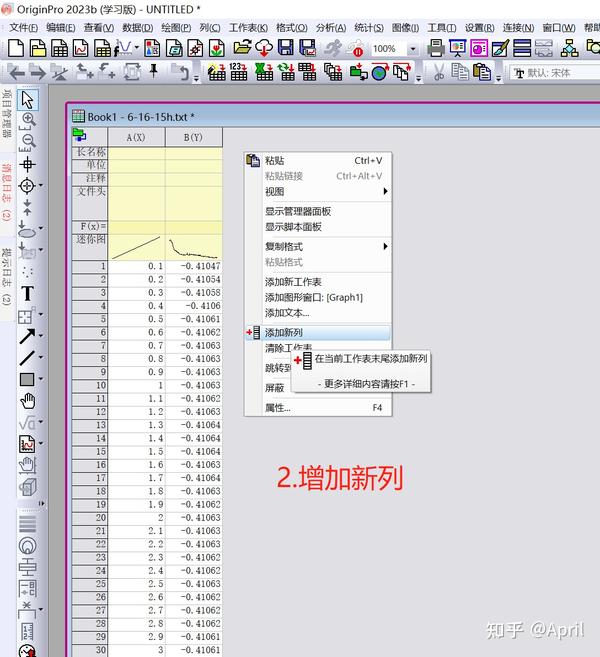600x657 pixels.
Task: Choose 粘贴 in context menu
Action: point(318,160)
